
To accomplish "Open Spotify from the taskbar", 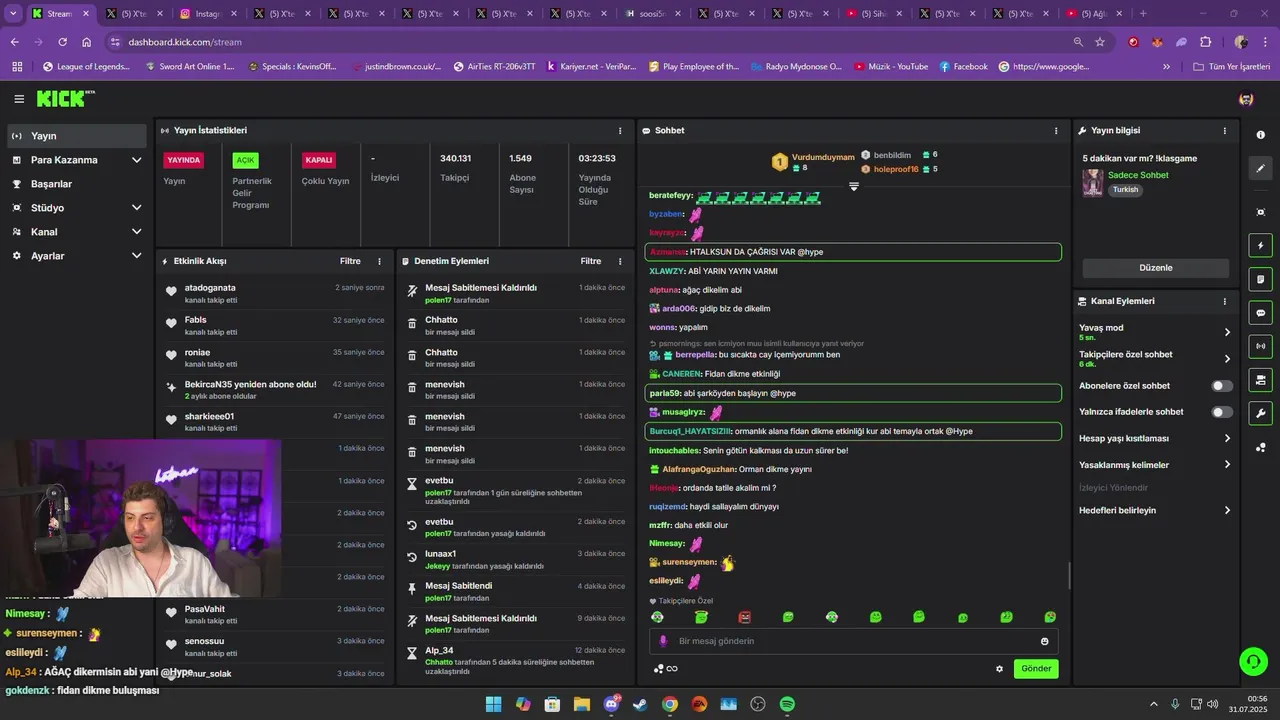I will 787,704.
